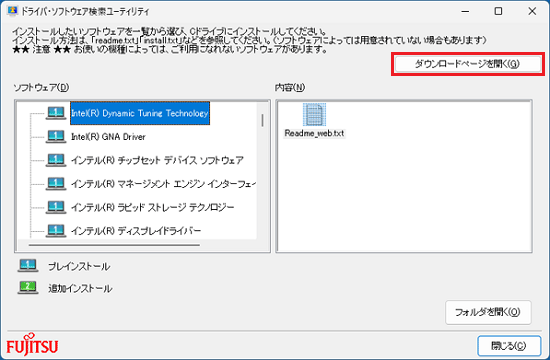Close the window with the X button
This screenshot has height=360, width=550.
532,11
